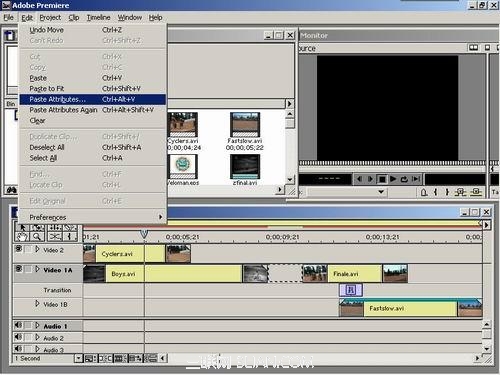The image size is (500, 375).
Task: Choose Paste to Fit menu entry
Action: [x=92, y=89]
